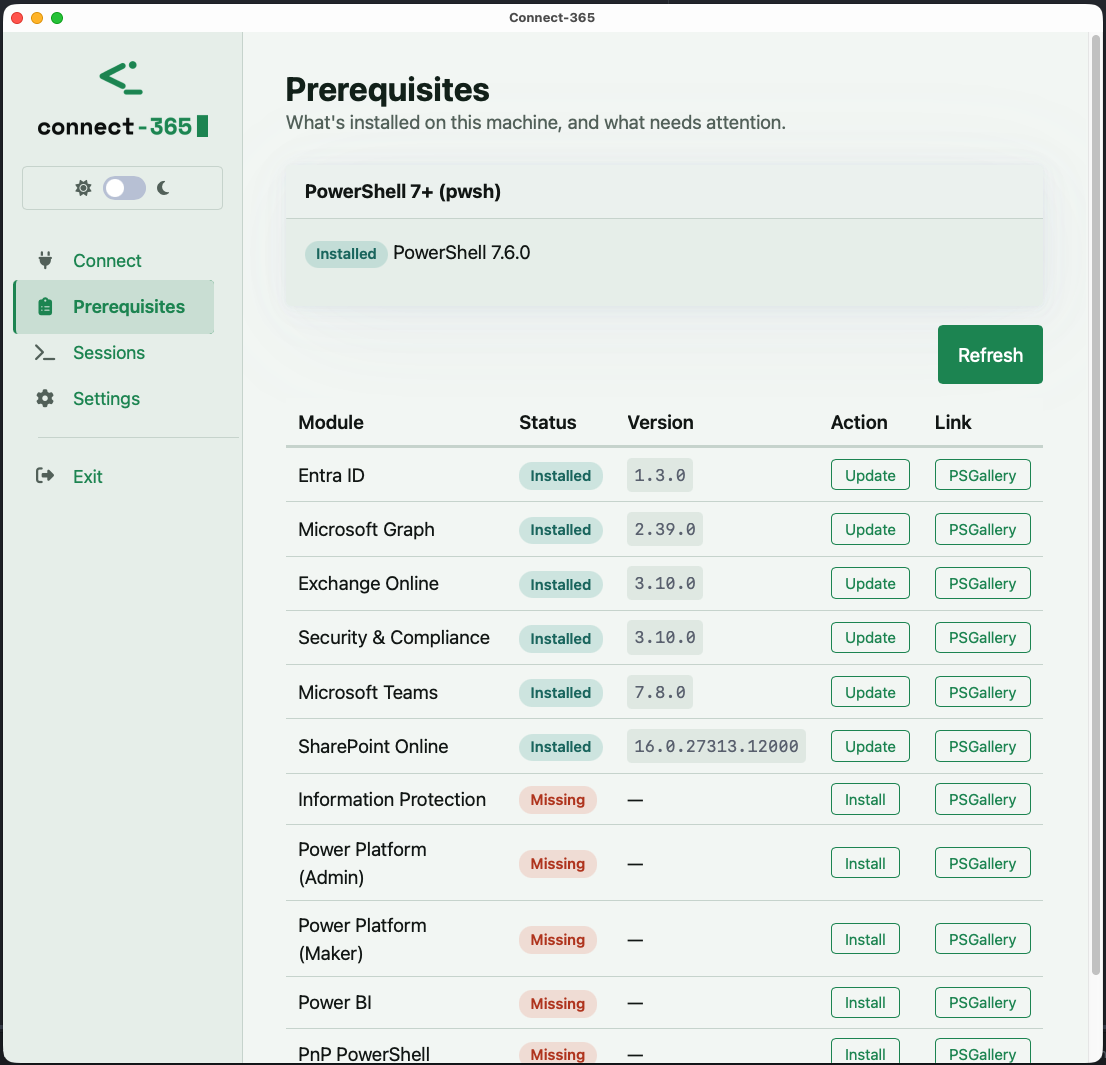Update the Security & Compliance module

tap(870, 638)
